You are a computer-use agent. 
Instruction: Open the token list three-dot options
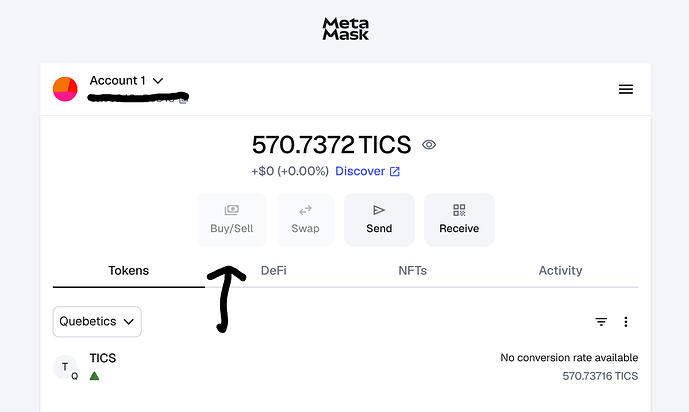pyautogui.click(x=626, y=322)
